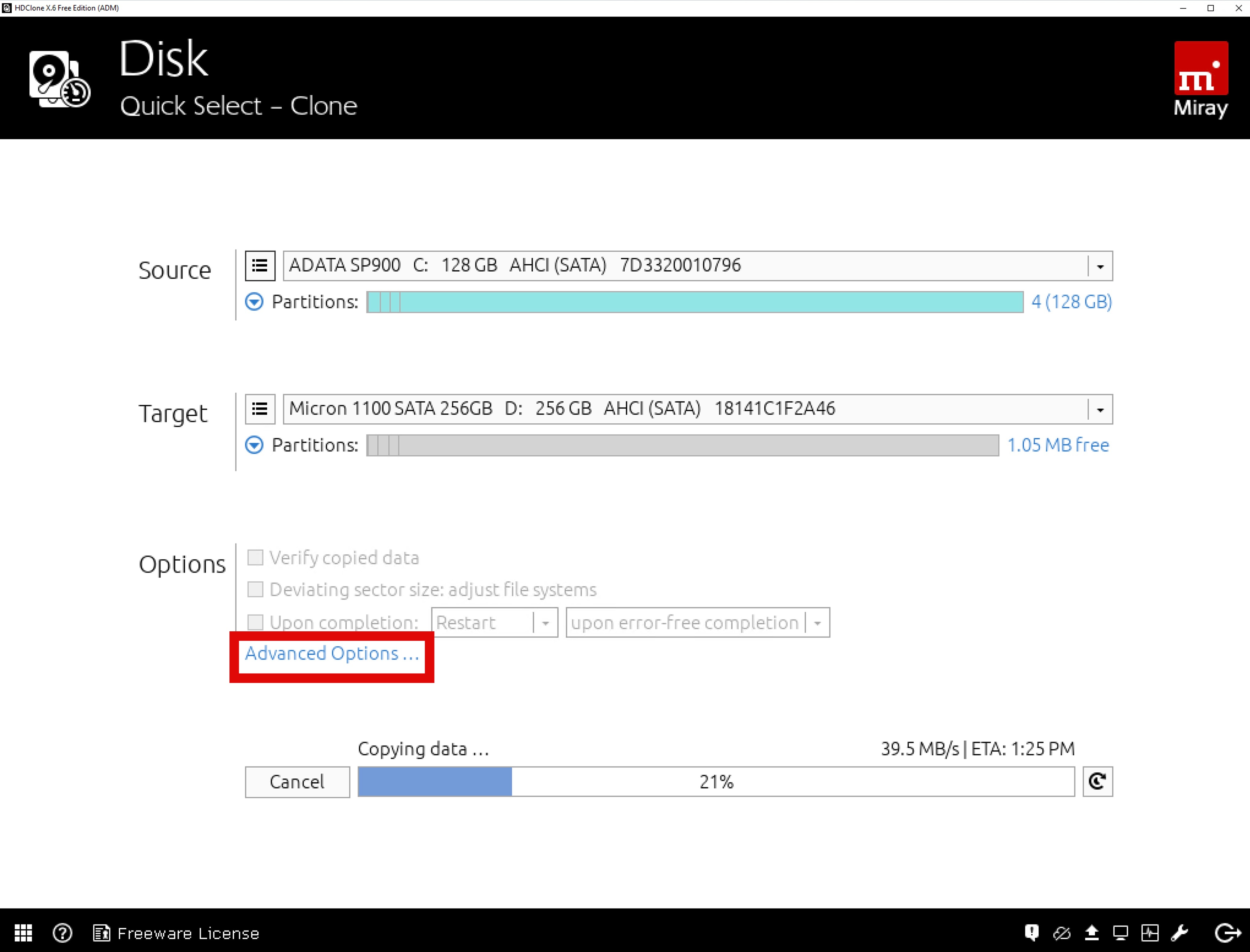Click the refresh icon beside progress bar

(1098, 781)
